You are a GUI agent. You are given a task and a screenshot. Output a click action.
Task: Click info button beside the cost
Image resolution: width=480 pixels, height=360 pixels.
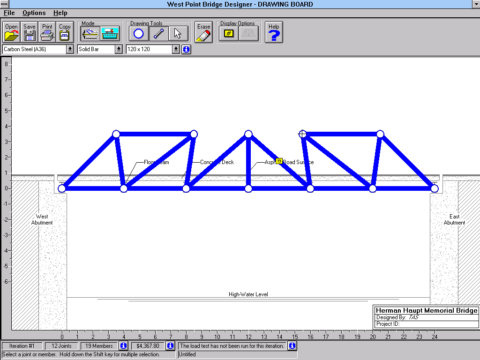[x=170, y=346]
